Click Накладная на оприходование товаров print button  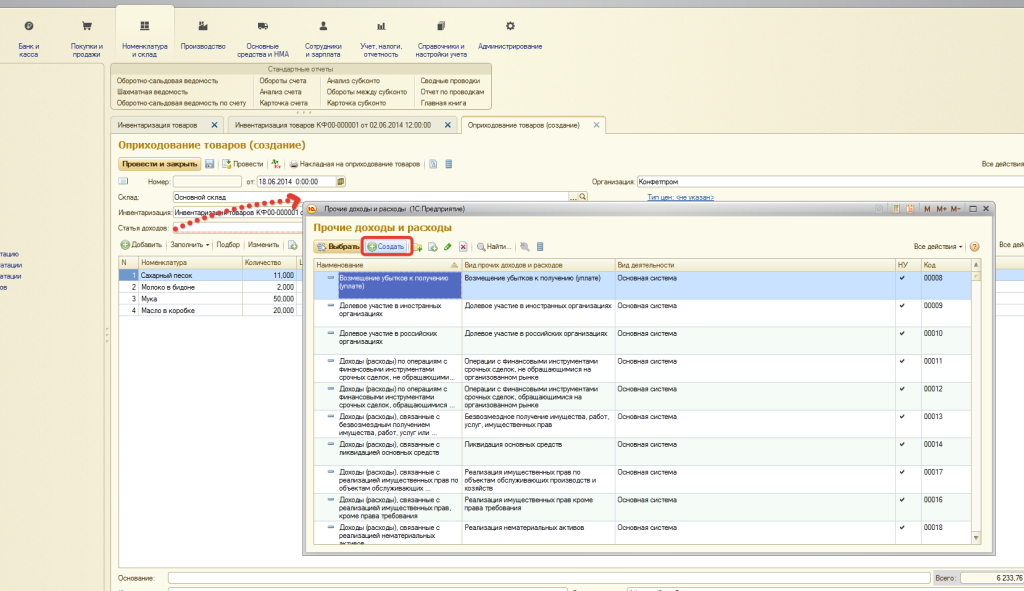[355, 164]
